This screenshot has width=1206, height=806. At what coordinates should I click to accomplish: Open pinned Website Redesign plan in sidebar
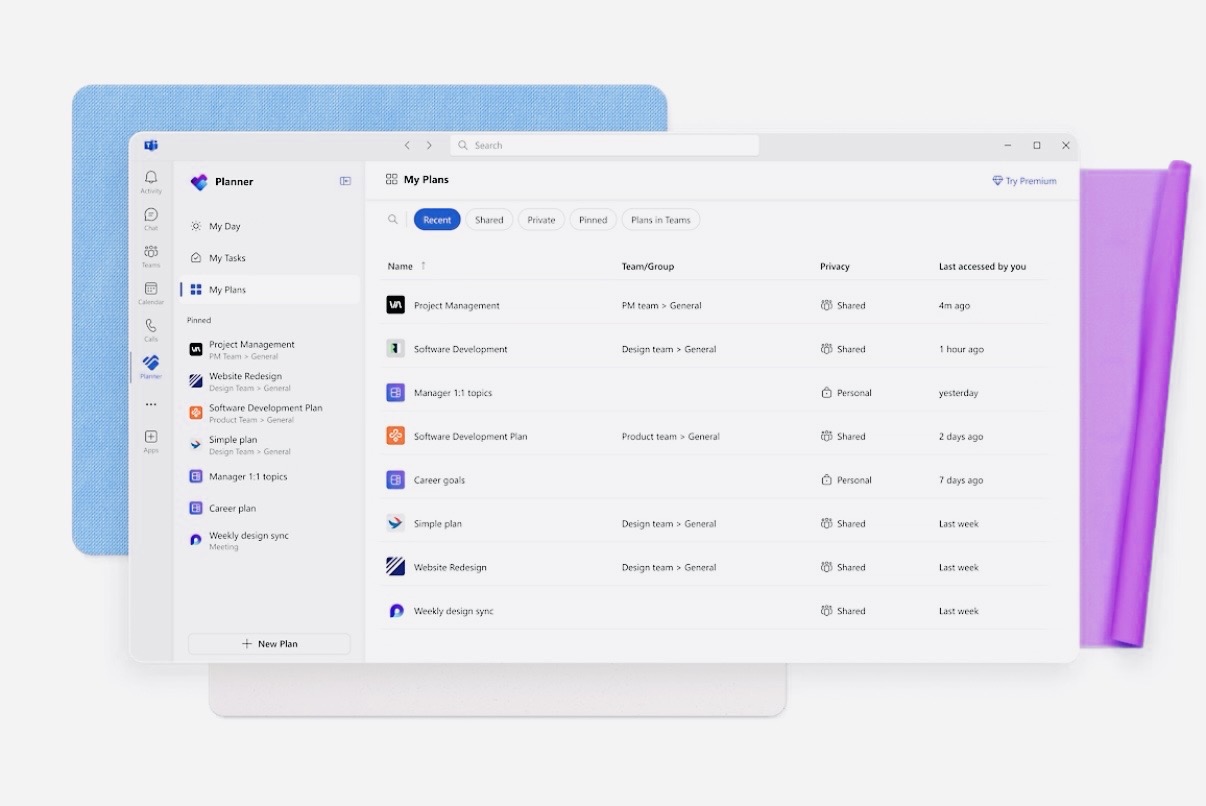click(x=269, y=381)
